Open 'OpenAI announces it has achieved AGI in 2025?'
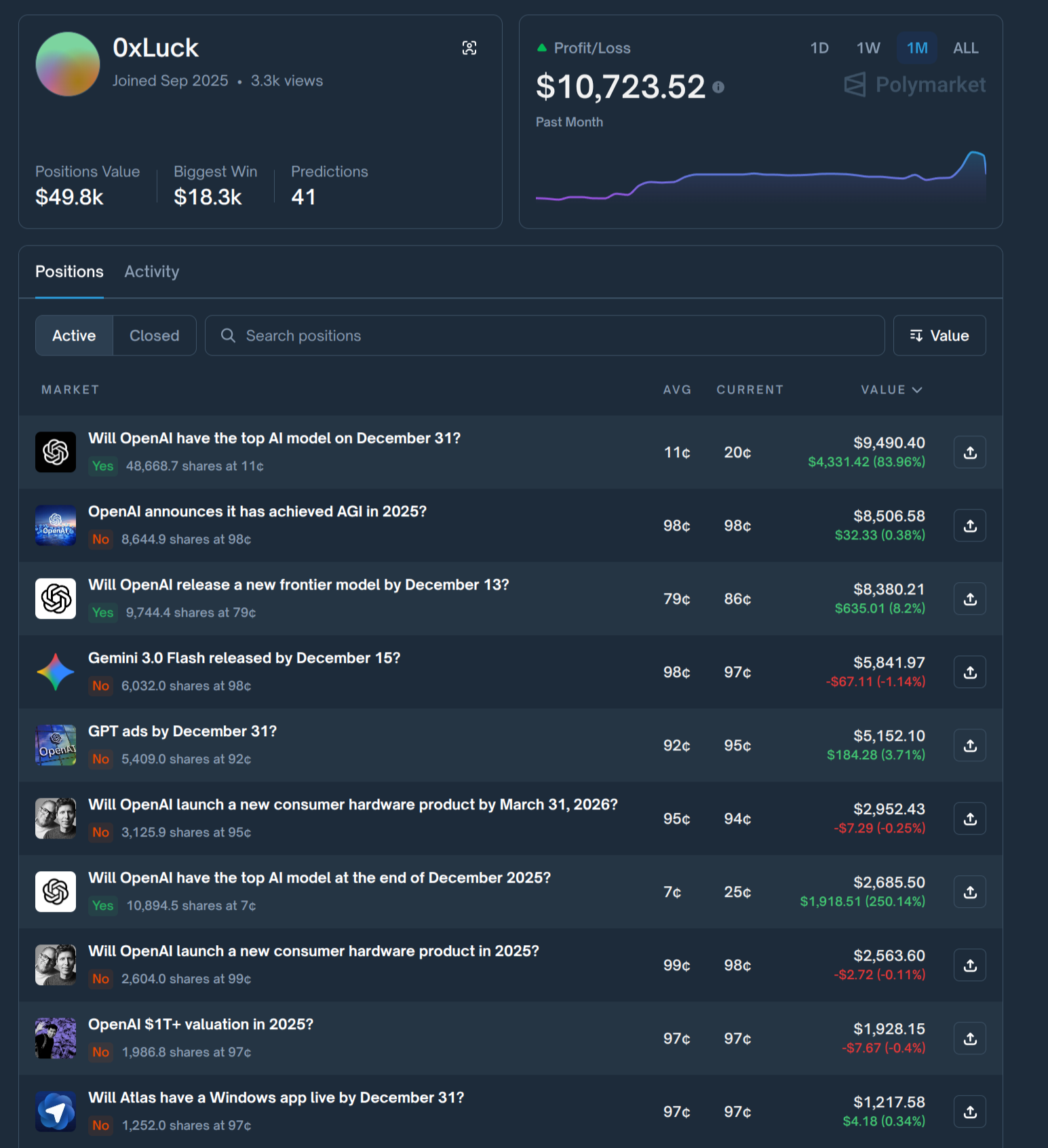This screenshot has width=1048, height=1148. pyautogui.click(x=257, y=512)
